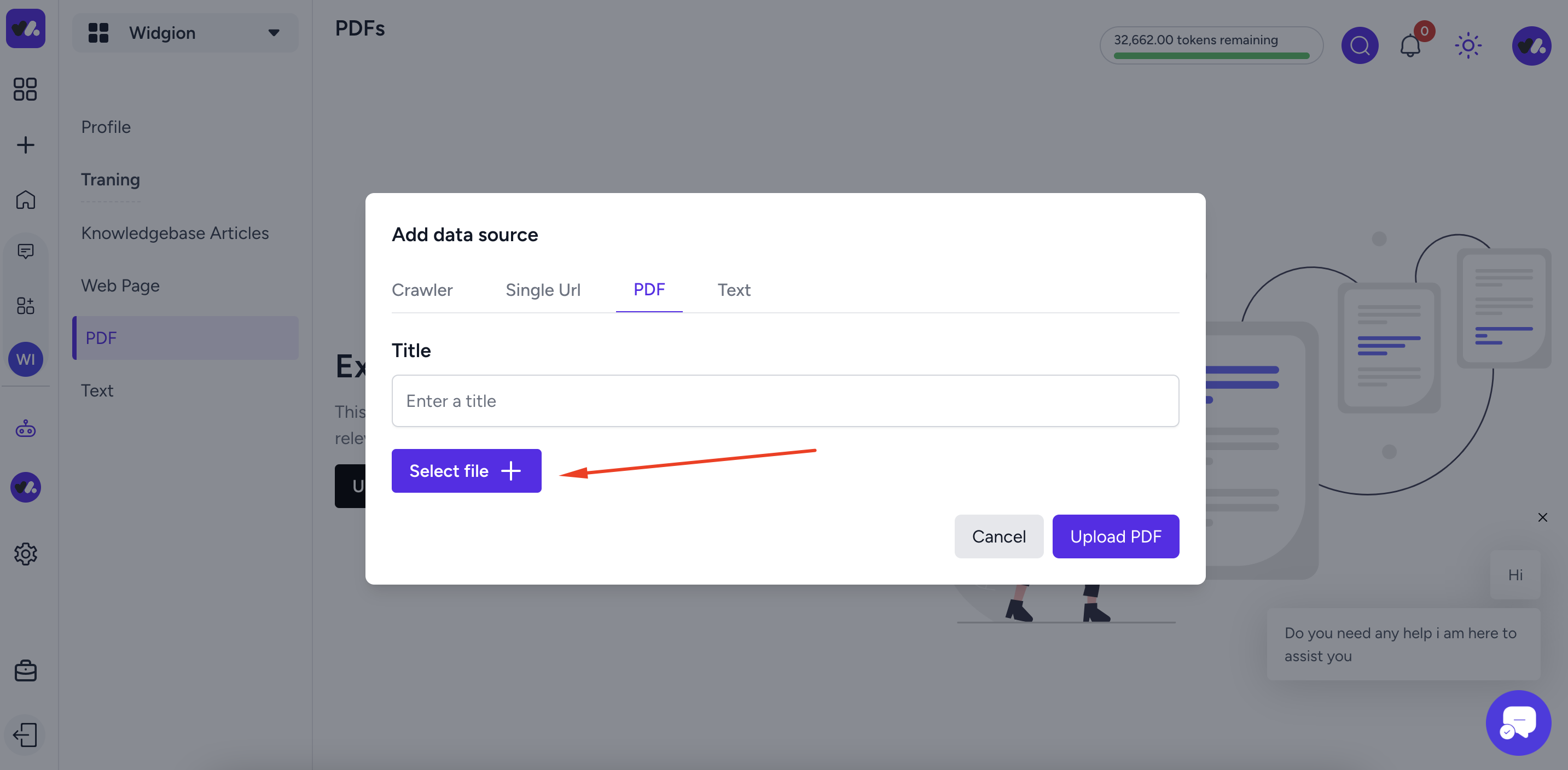
Task: Click the Select file button
Action: [466, 470]
